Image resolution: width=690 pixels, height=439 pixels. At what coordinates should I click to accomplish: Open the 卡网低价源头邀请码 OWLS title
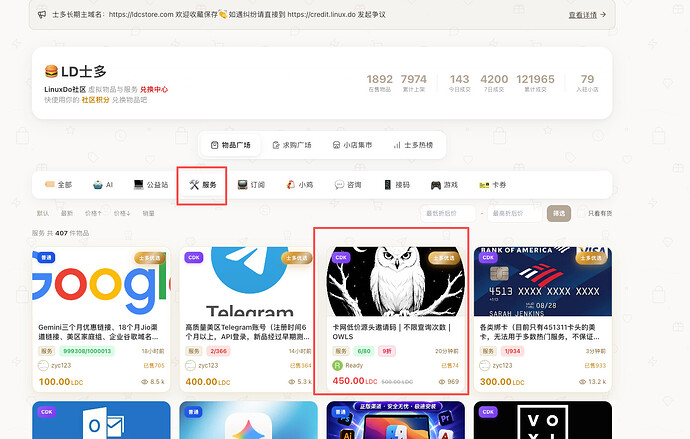coord(392,332)
